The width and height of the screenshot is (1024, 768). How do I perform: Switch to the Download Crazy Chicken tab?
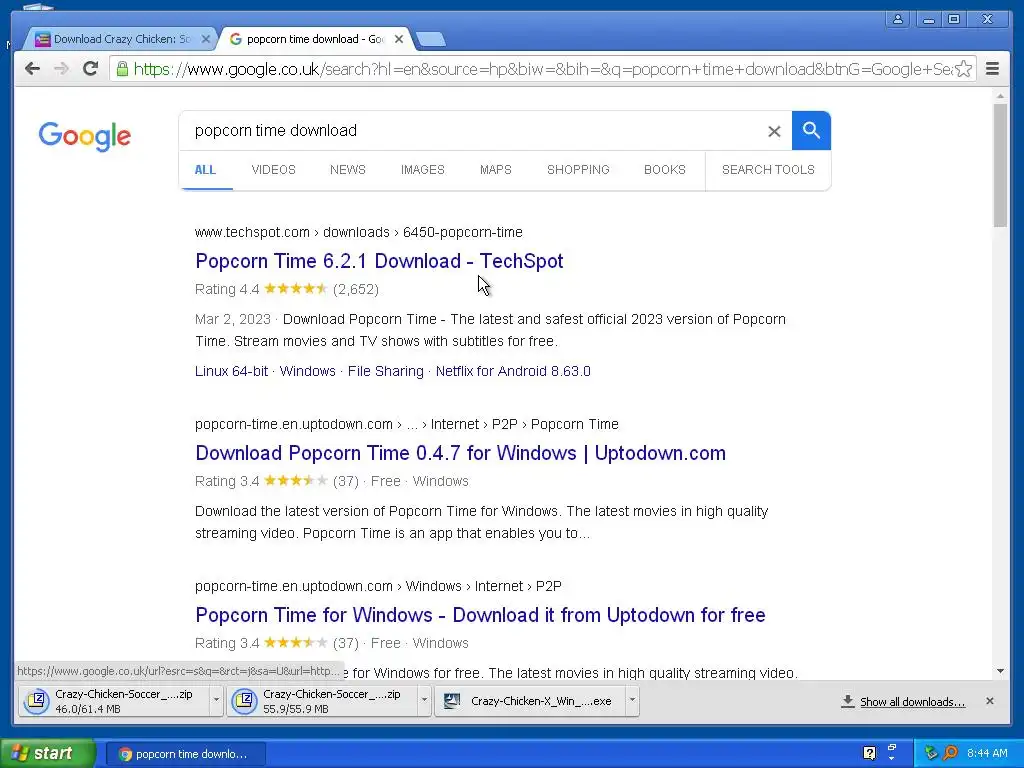(121, 39)
